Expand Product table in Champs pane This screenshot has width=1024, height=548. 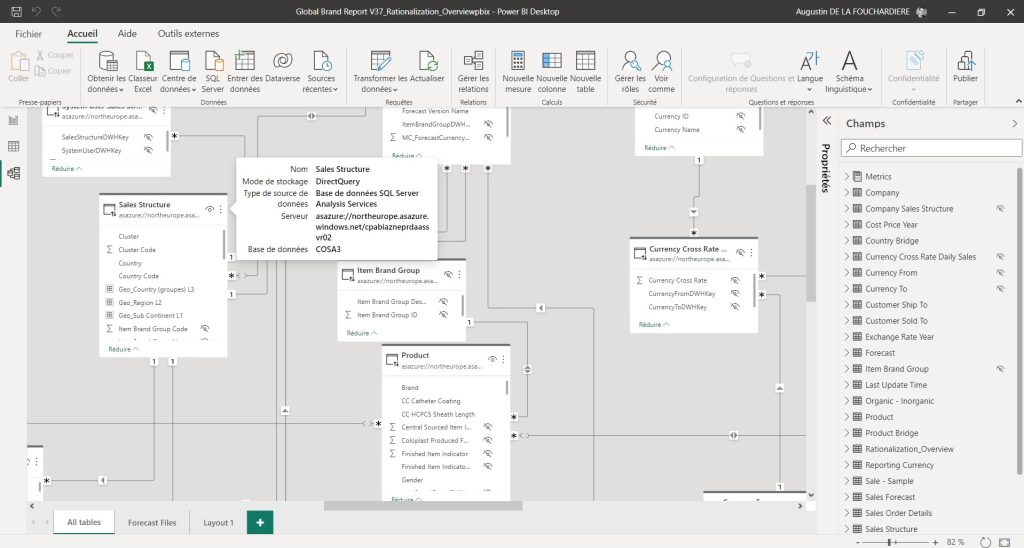coord(847,417)
